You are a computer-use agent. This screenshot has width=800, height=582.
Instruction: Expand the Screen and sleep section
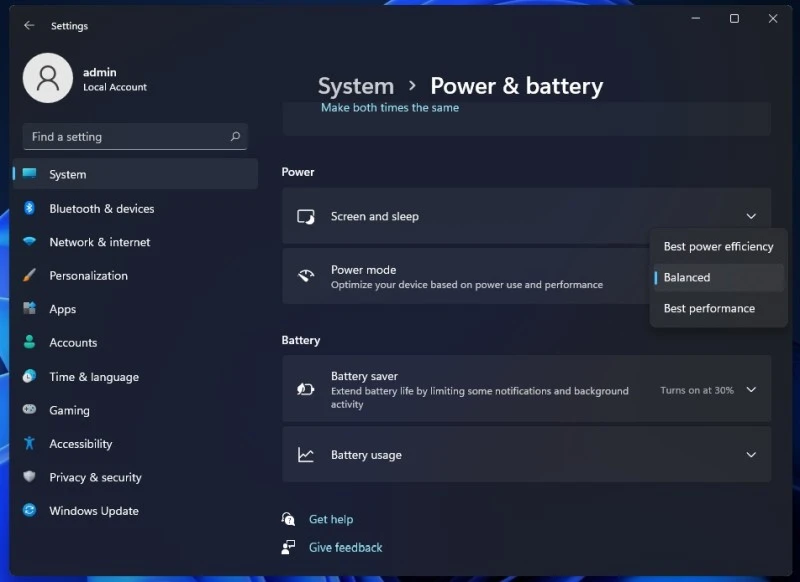[x=750, y=215]
